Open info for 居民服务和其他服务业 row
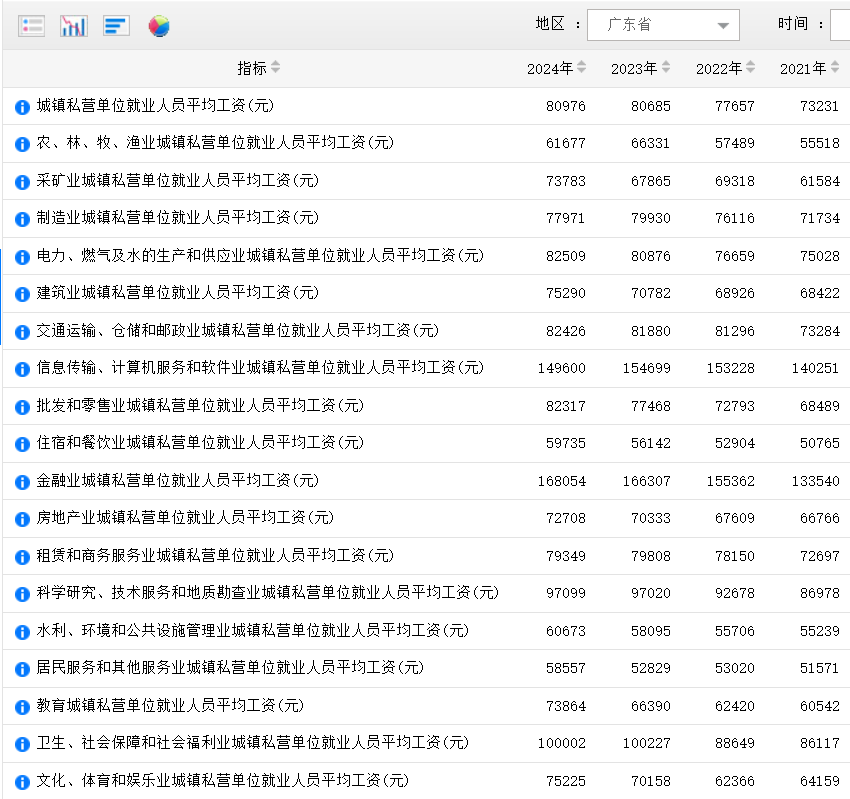 tap(22, 669)
